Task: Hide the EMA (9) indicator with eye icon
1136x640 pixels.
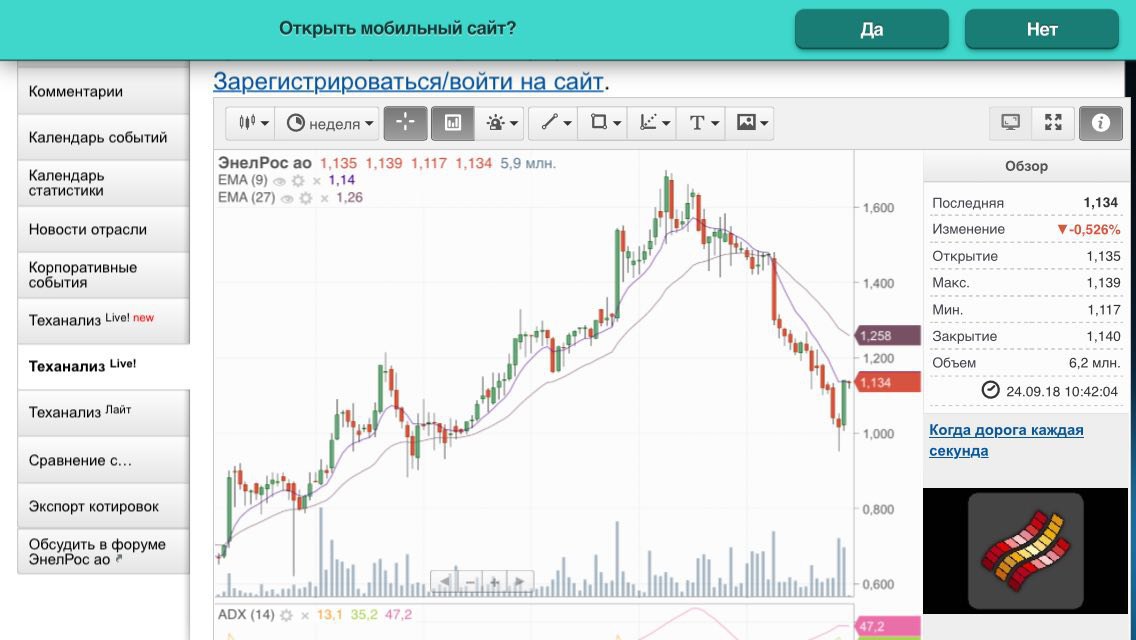Action: tap(279, 181)
